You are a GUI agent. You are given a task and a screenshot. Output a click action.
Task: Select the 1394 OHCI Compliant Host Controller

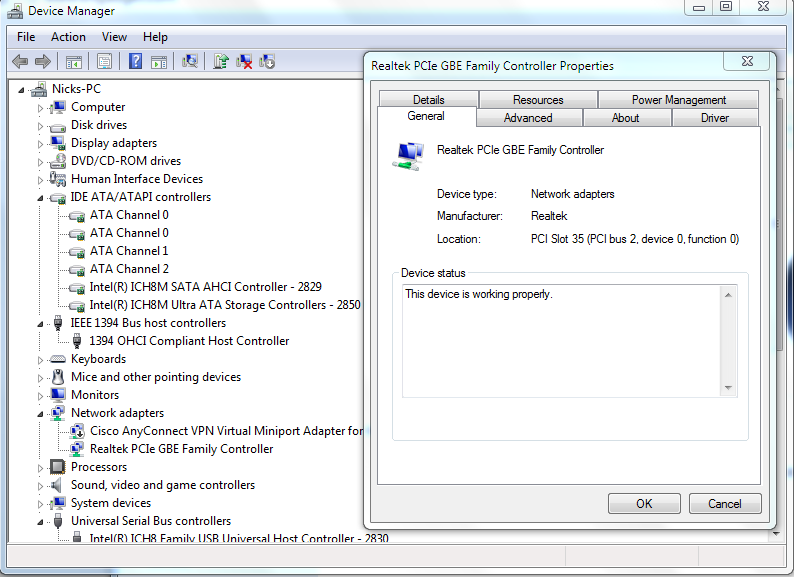tap(189, 341)
